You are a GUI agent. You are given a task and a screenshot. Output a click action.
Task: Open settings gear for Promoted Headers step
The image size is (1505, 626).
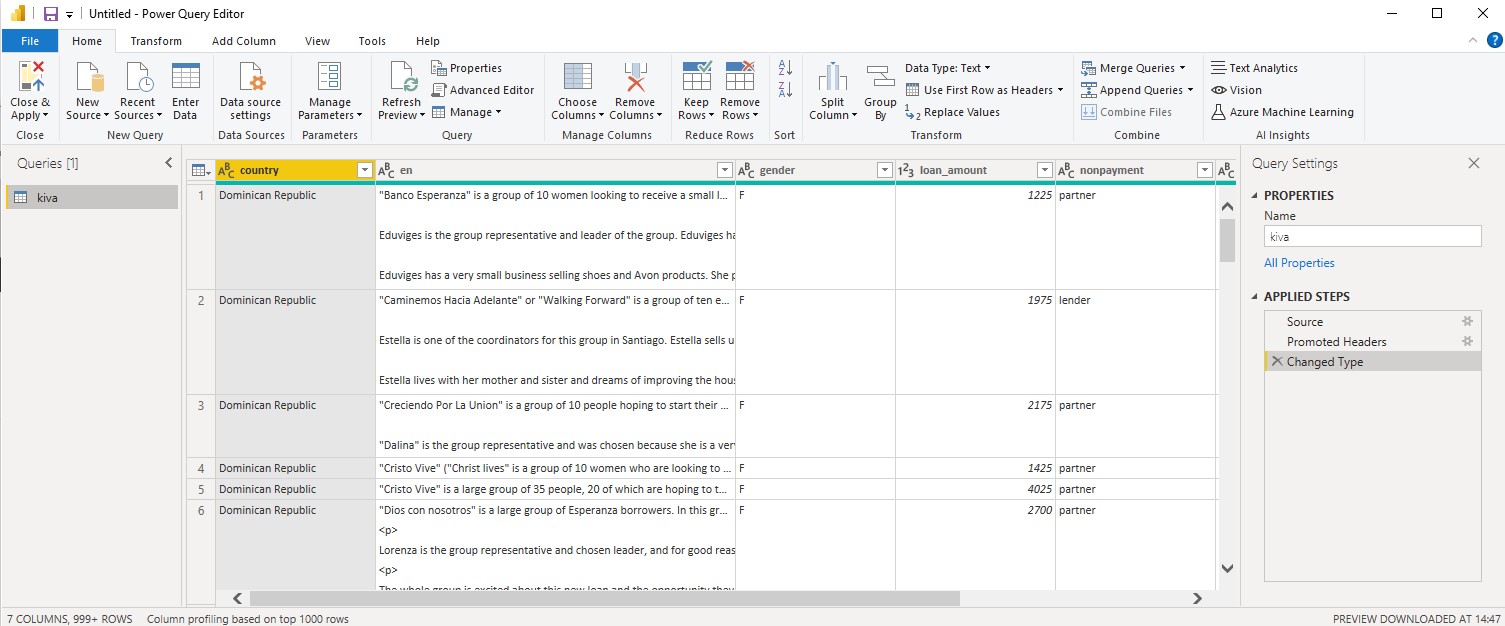click(1467, 341)
